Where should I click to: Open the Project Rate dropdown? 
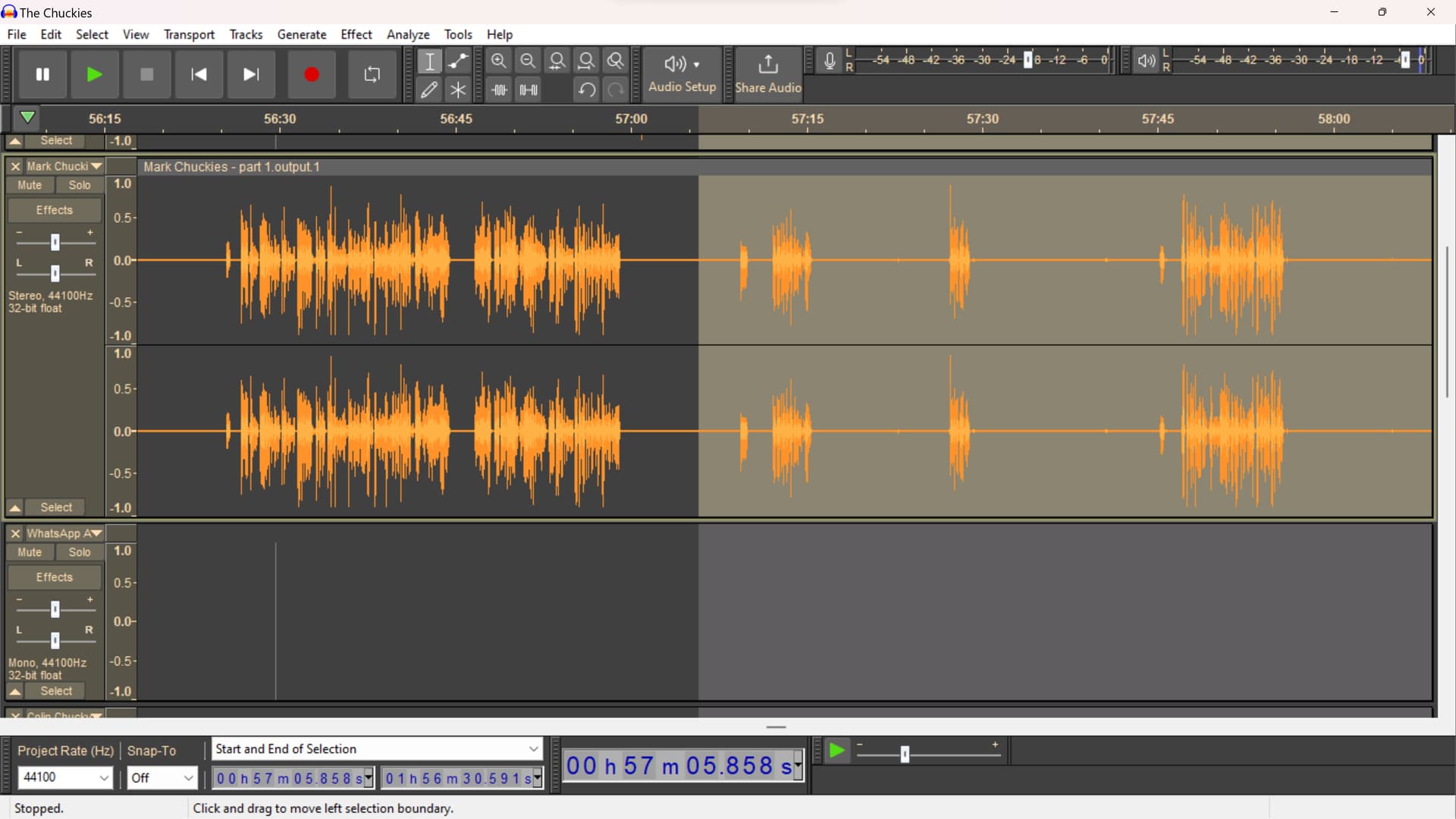tap(65, 777)
